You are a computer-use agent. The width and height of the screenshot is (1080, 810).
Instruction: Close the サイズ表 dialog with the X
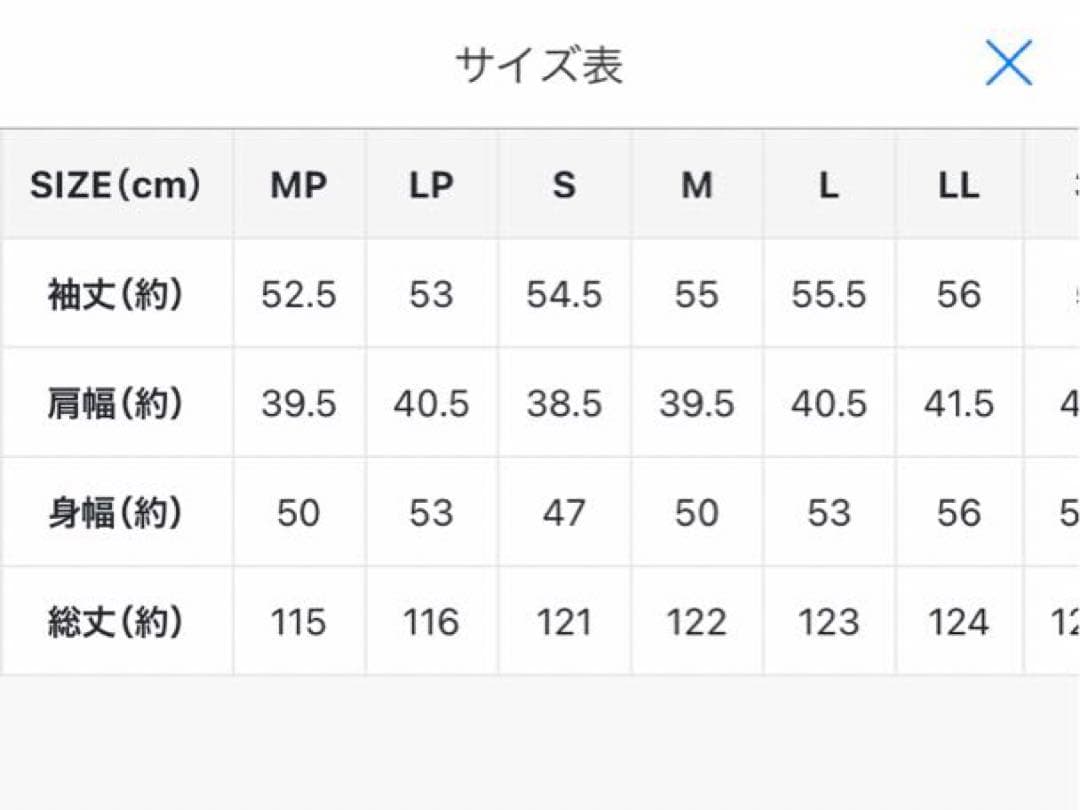[1009, 62]
